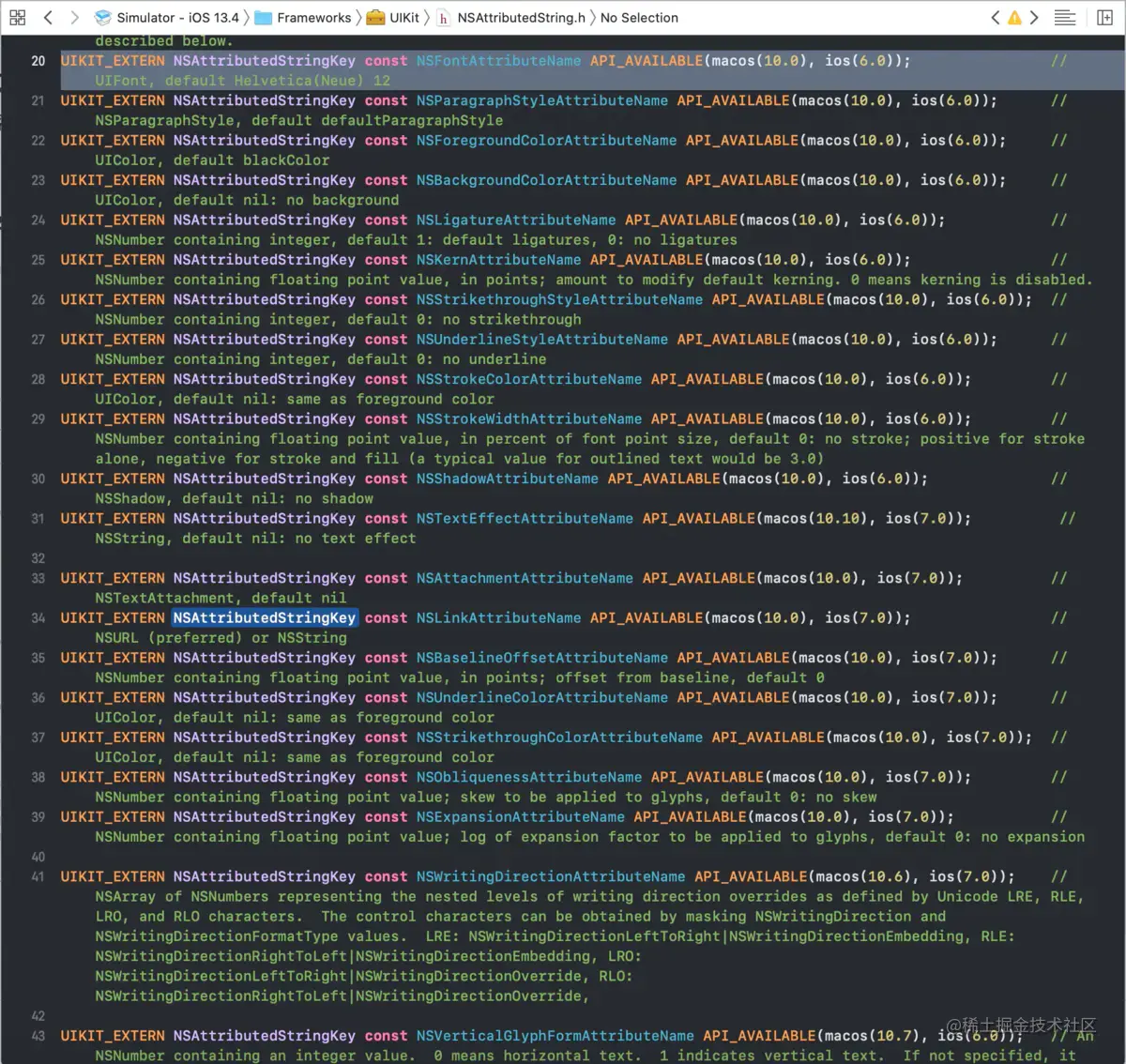Click comment 'UIColor, default blackColor'
This screenshot has width=1126, height=1064.
212,160
